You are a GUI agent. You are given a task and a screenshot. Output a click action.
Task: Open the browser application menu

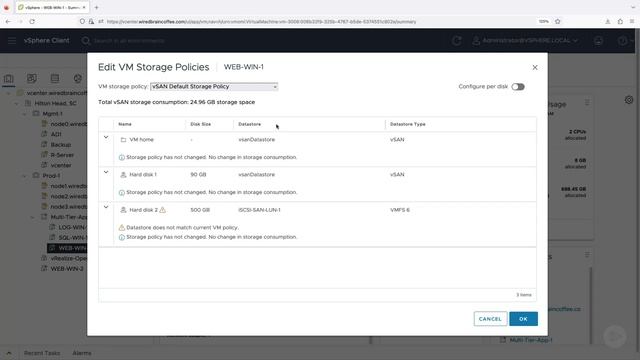point(632,21)
